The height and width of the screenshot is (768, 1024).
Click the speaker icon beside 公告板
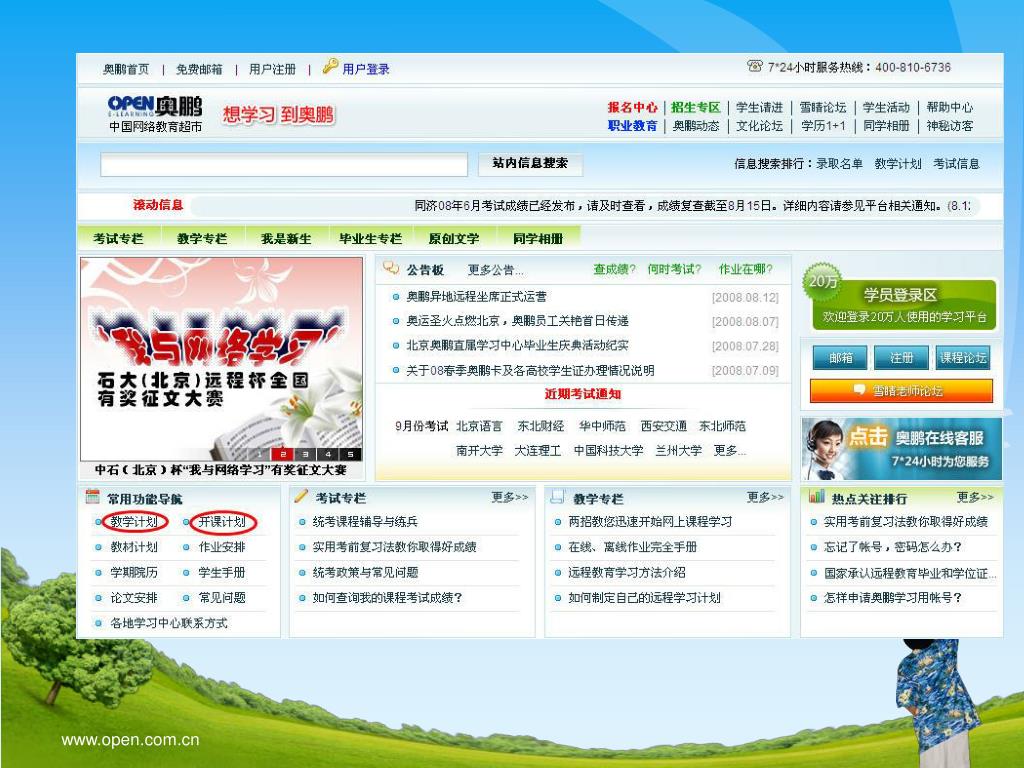pos(391,268)
